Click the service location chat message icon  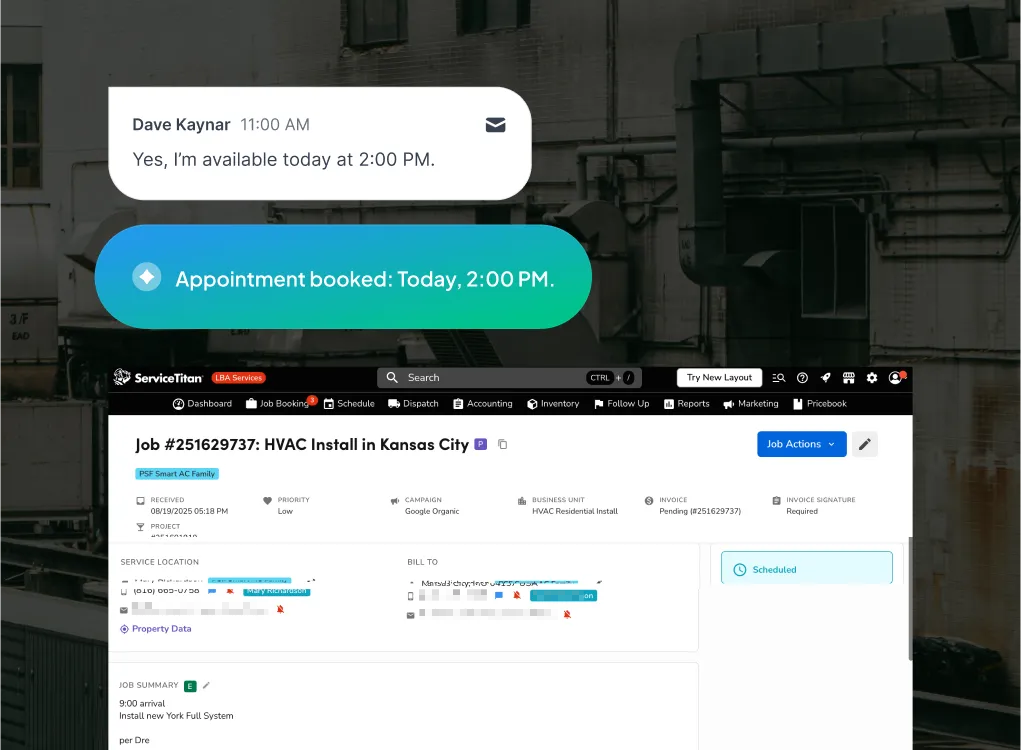[212, 591]
